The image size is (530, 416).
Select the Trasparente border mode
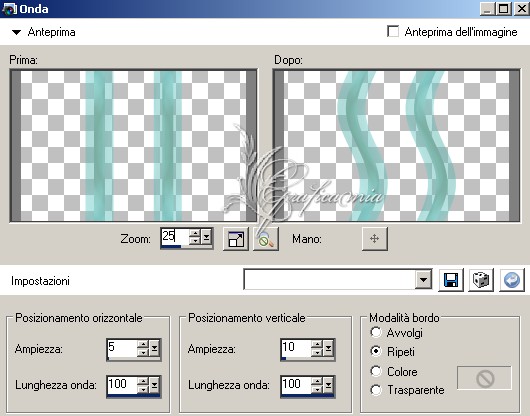click(376, 390)
